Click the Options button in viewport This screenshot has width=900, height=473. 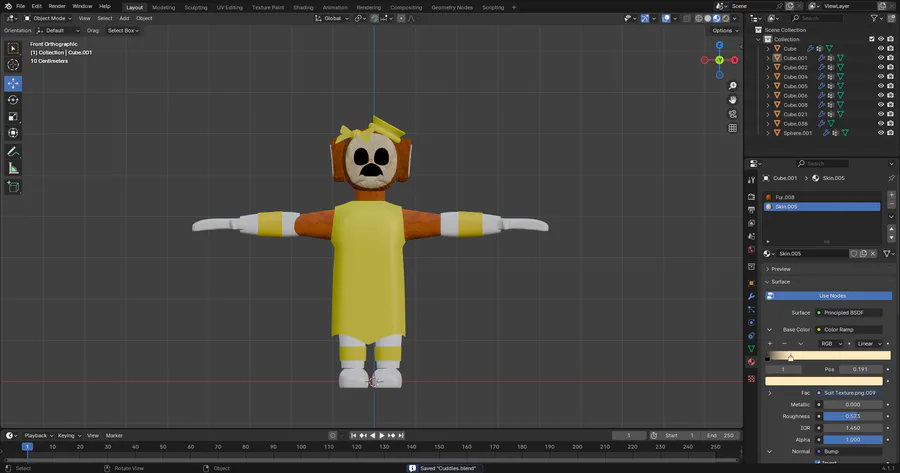724,30
